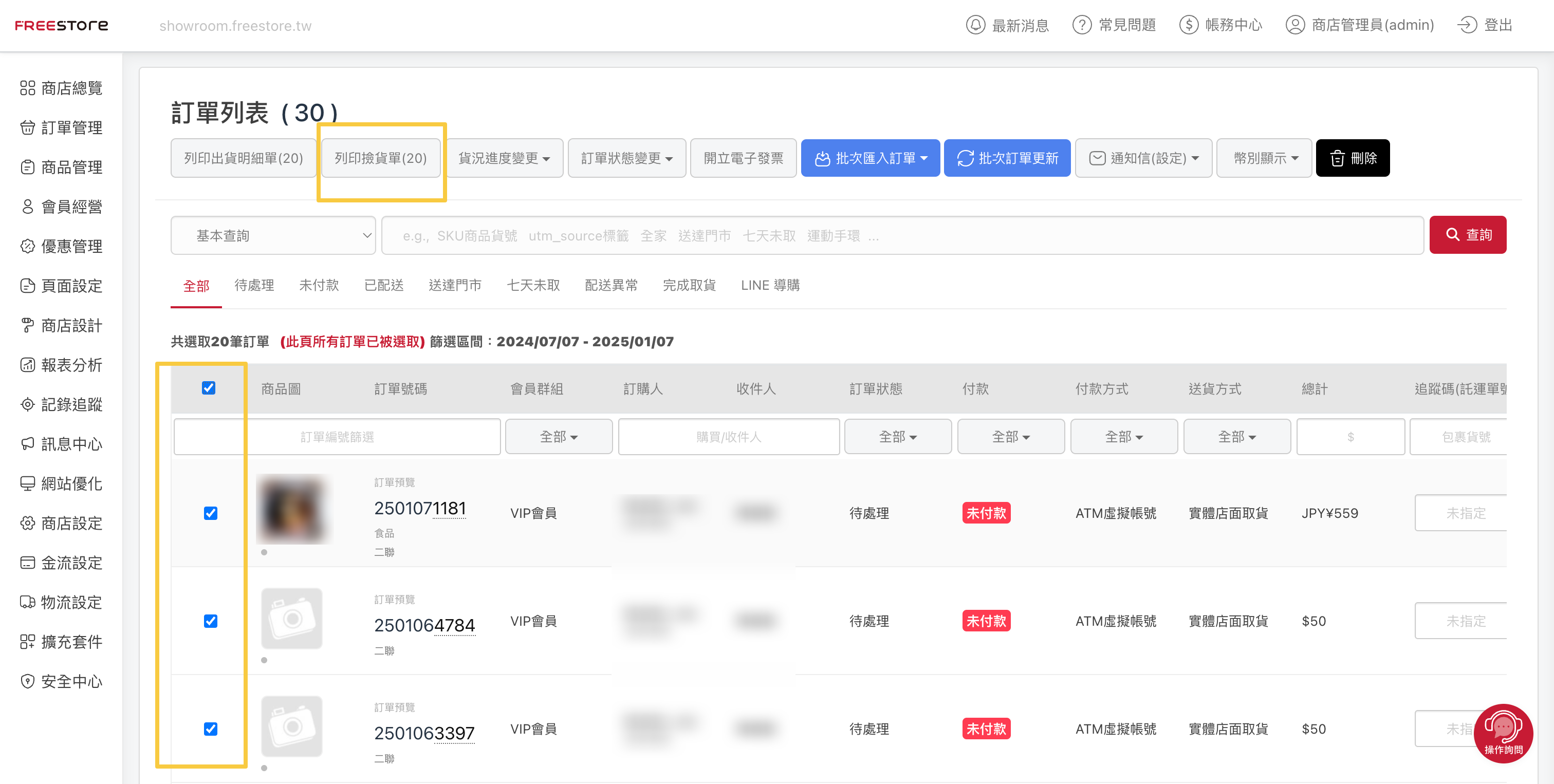Toggle the select-all checkbox in table header
This screenshot has height=784, width=1554.
click(x=209, y=388)
